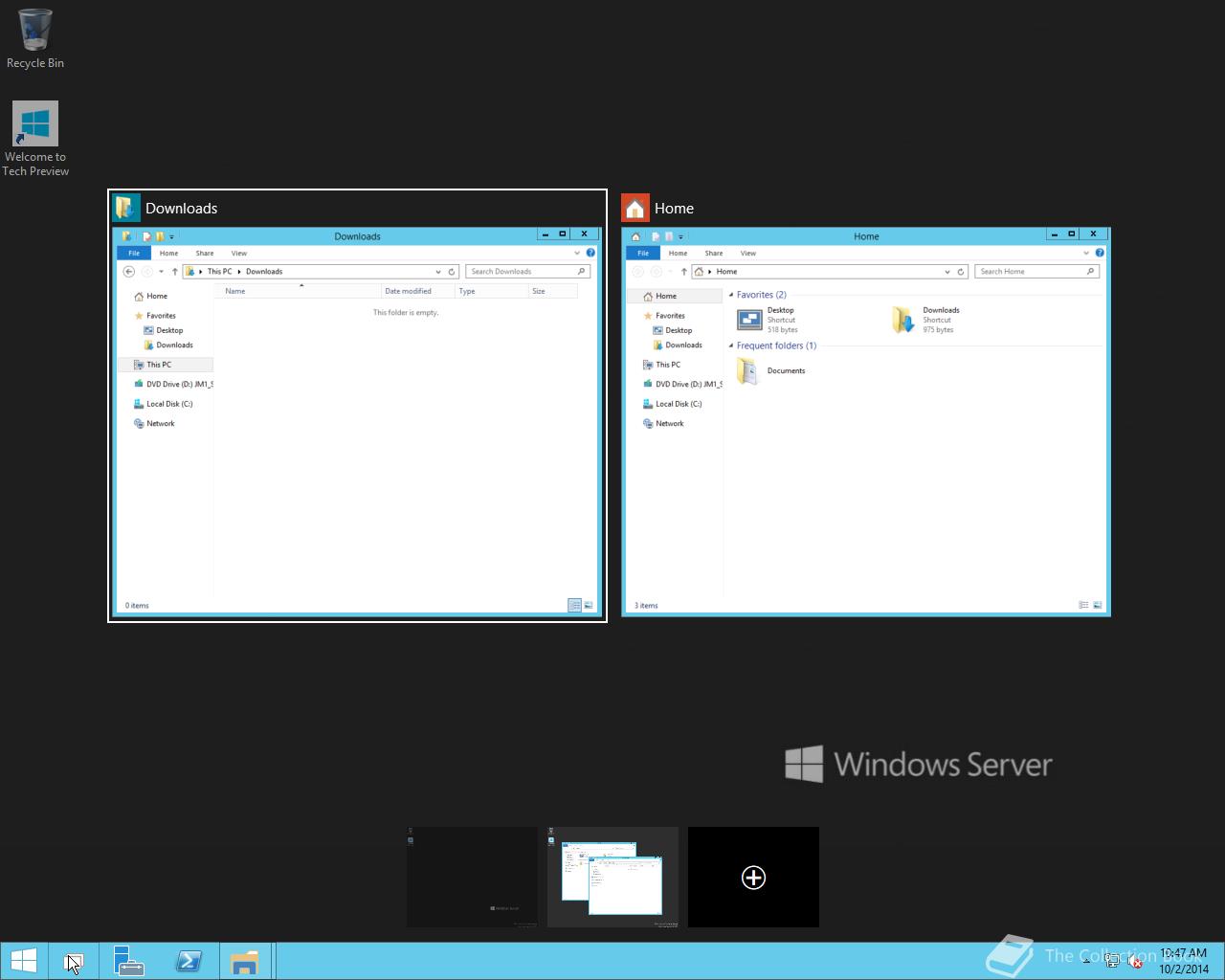Select Local Disk (C:) in Downloads sidebar
The height and width of the screenshot is (980, 1225).
(x=164, y=404)
